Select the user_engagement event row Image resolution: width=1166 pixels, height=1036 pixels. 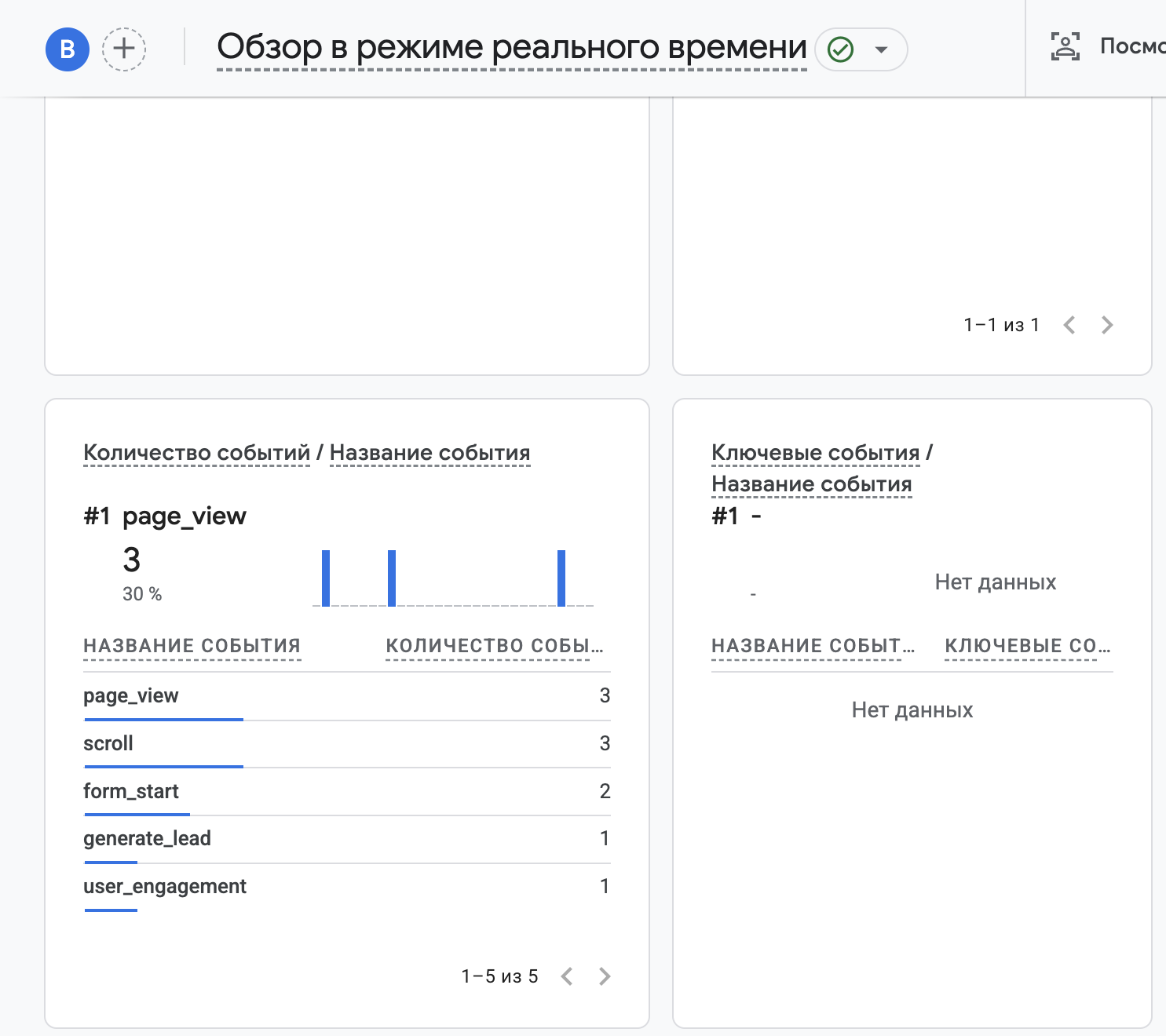pos(347,887)
